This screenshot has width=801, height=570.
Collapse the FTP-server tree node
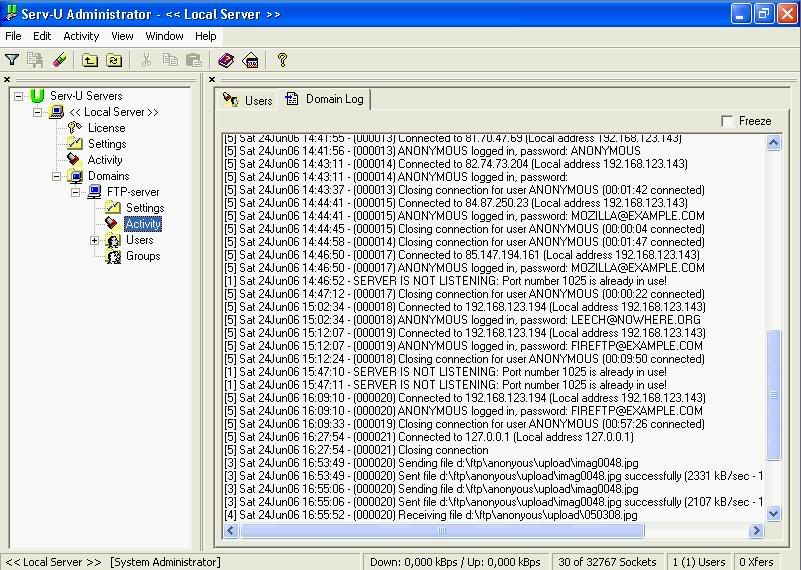(x=76, y=192)
